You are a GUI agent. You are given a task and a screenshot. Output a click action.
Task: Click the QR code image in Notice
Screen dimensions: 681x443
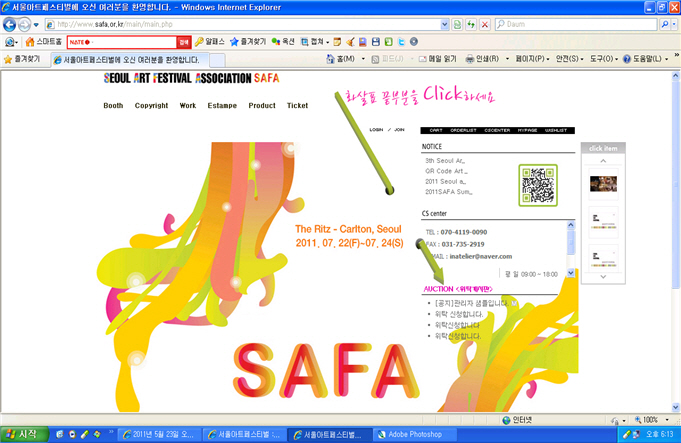pos(537,184)
